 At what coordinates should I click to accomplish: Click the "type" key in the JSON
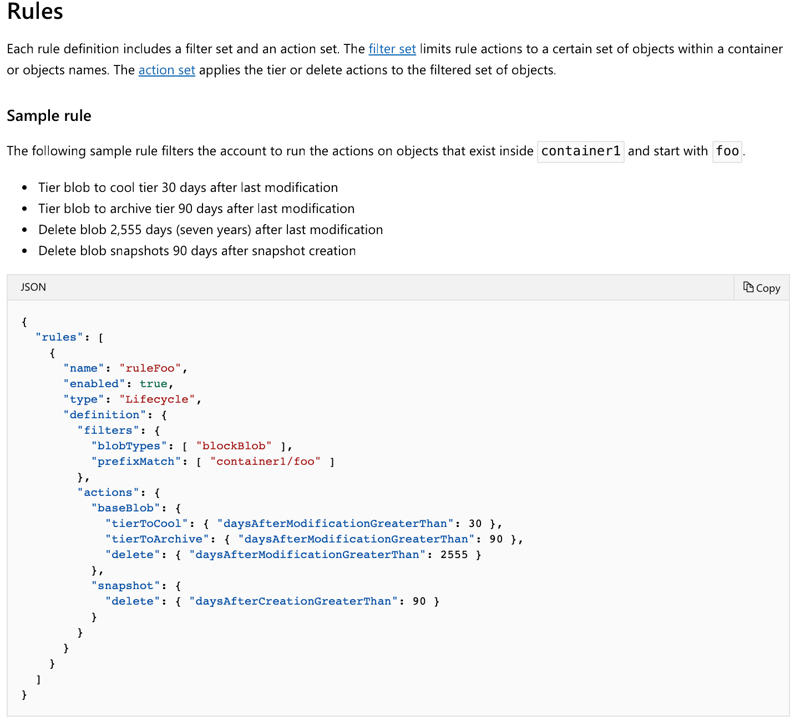84,400
